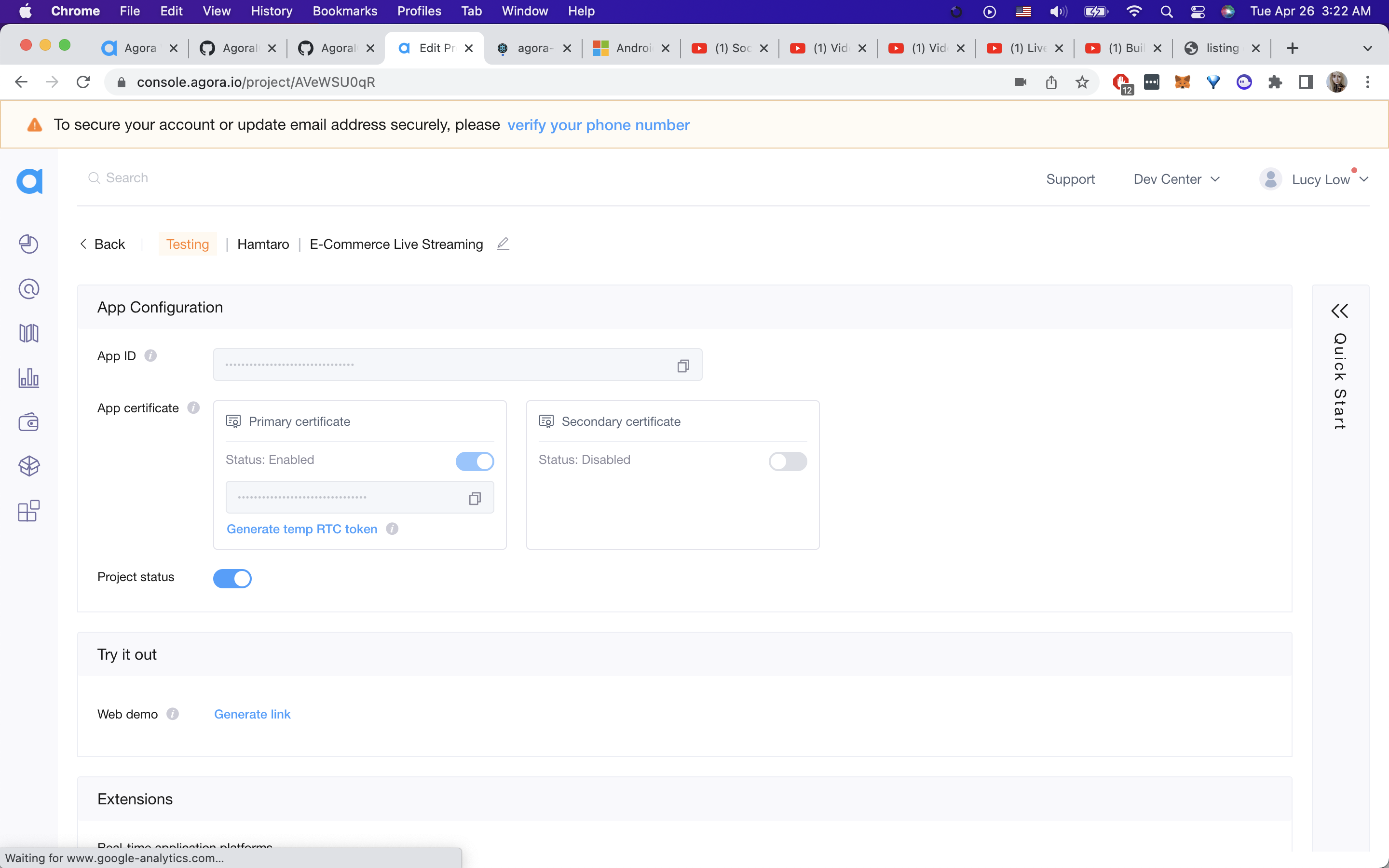Open the extensions grid sidebar icon
The height and width of the screenshot is (868, 1389).
(x=29, y=510)
